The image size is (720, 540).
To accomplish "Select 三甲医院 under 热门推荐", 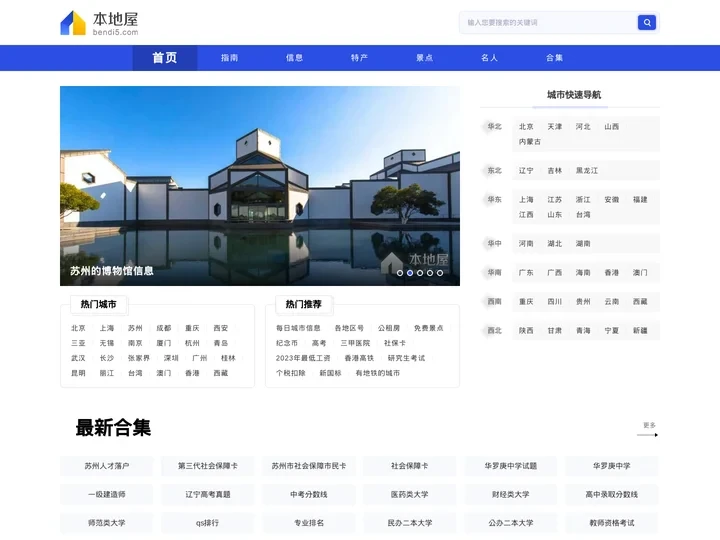I will (355, 343).
